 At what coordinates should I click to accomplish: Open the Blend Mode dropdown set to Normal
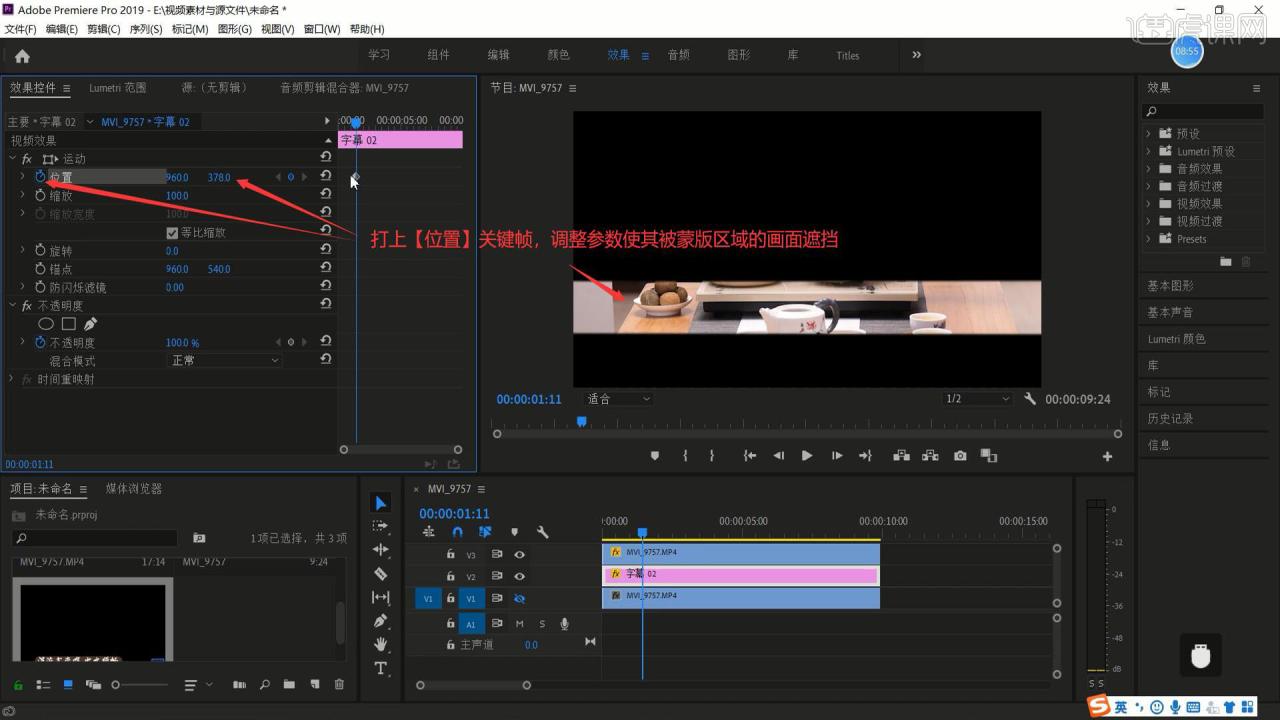click(x=224, y=360)
